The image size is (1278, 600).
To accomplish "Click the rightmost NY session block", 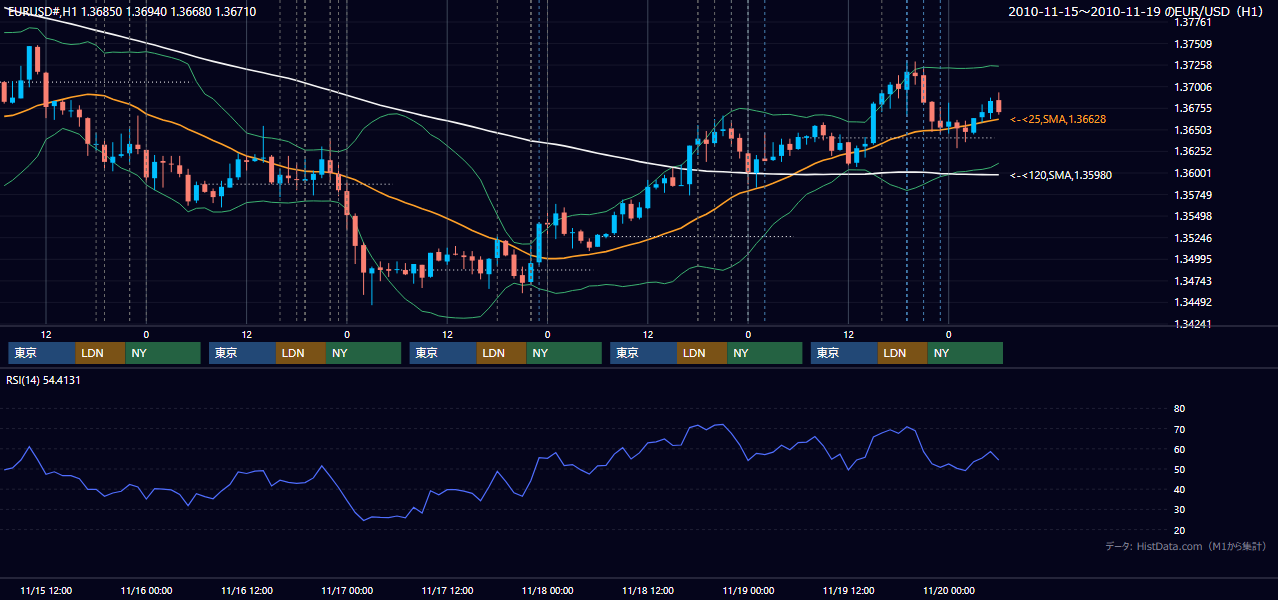I will (x=965, y=353).
